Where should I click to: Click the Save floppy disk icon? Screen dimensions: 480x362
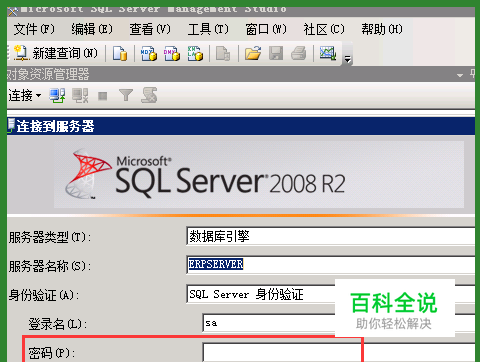coord(276,53)
